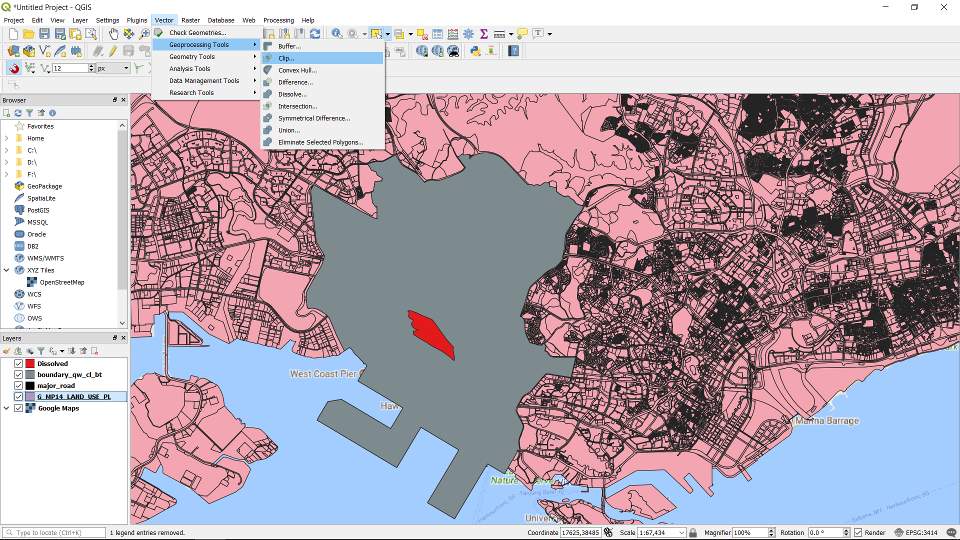Click the red Dissolved layer color swatch
Viewport: 960px width, 540px height.
(30, 363)
